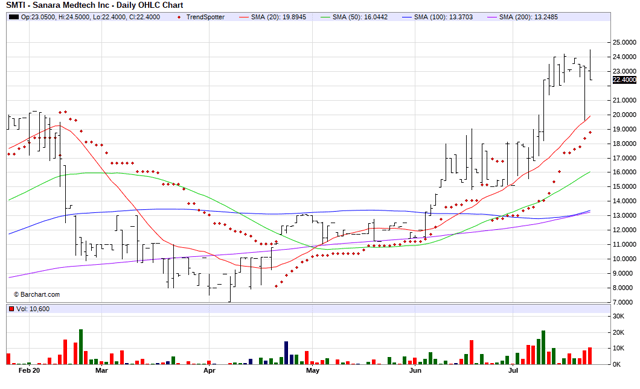Click the tall dark blue volume bar before May
The height and width of the screenshot is (389, 640).
(286, 353)
